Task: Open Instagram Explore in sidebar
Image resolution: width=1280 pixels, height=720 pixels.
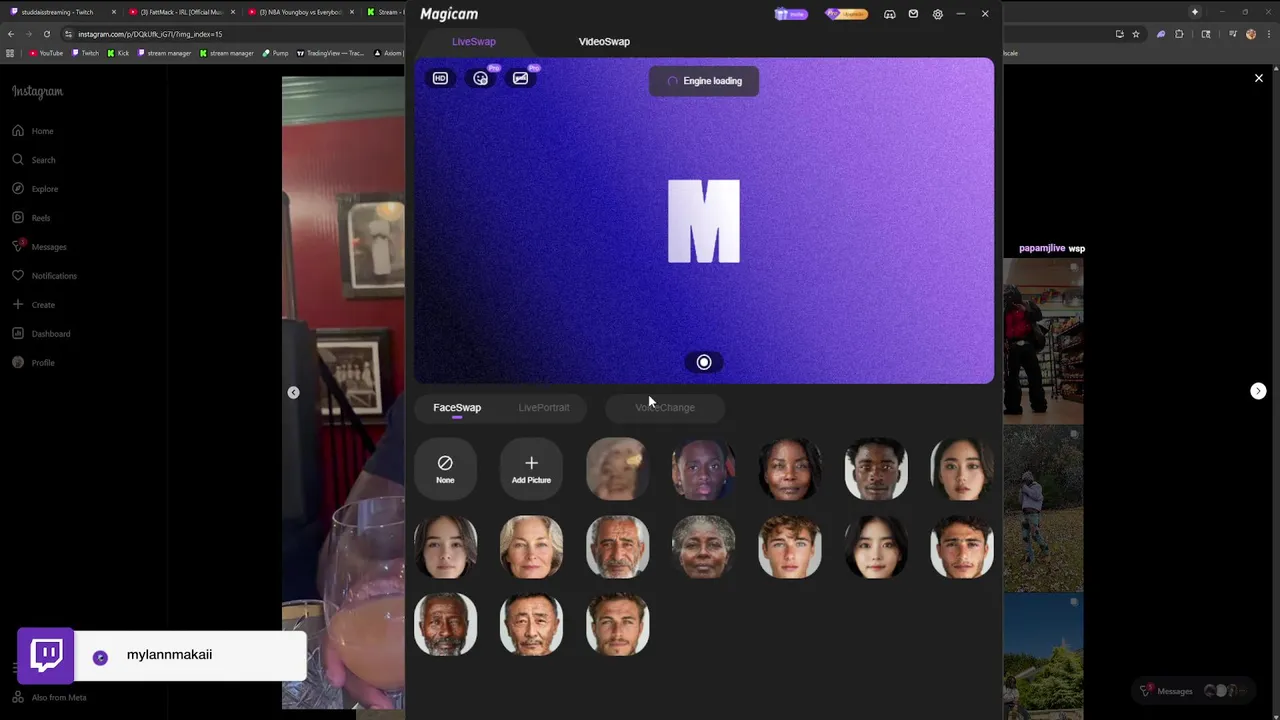Action: 35,189
